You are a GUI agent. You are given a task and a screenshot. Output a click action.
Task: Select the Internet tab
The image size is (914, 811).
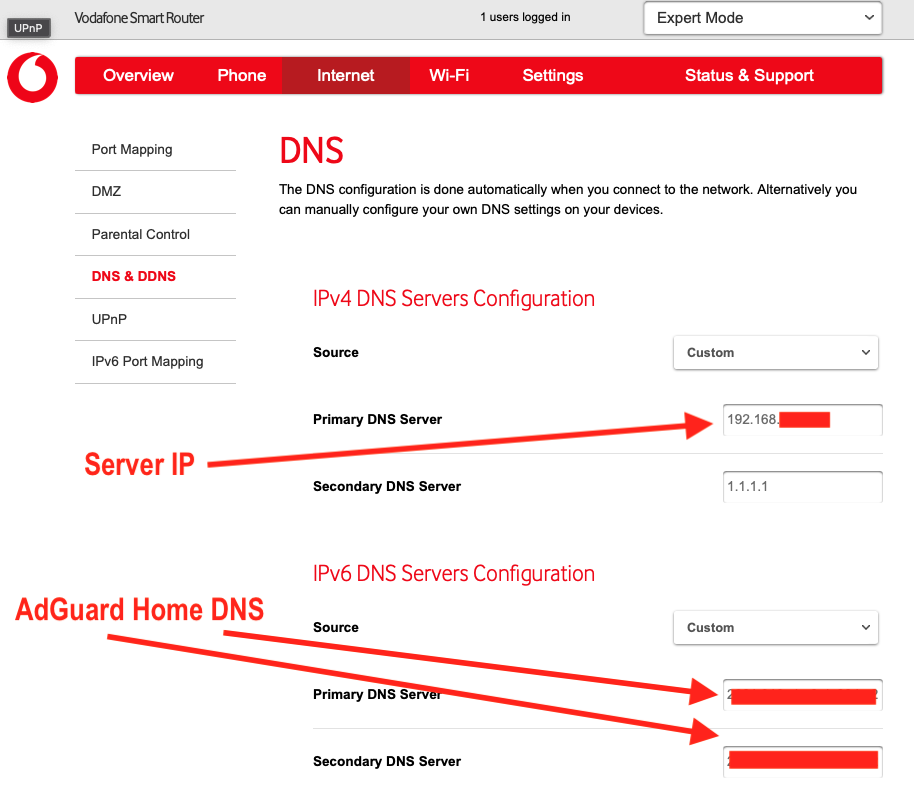pyautogui.click(x=346, y=75)
